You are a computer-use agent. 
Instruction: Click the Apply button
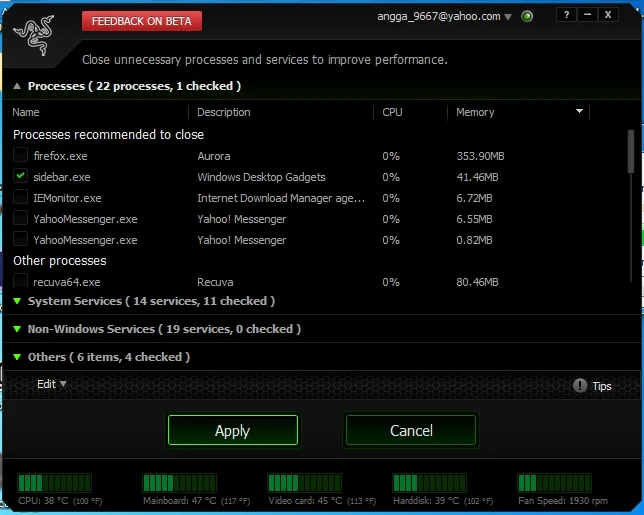(x=232, y=430)
